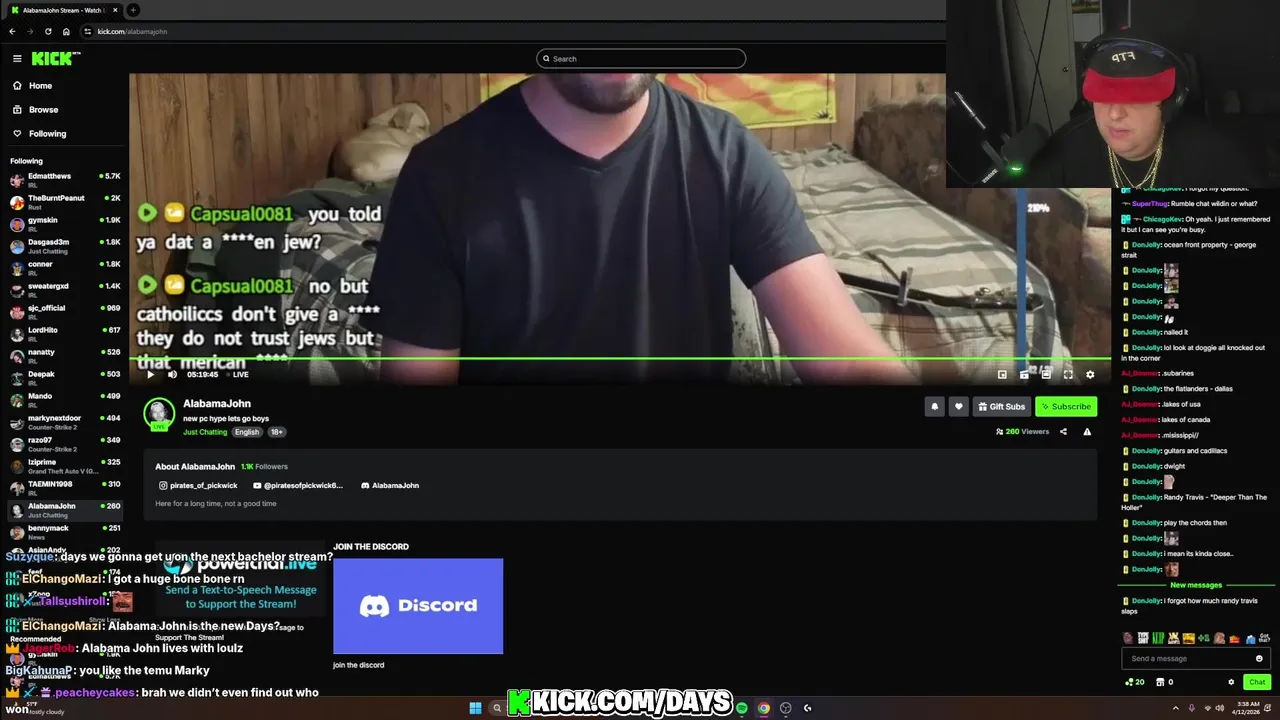Viewport: 1280px width, 720px height.
Task: Open Windows Start menu
Action: point(475,708)
